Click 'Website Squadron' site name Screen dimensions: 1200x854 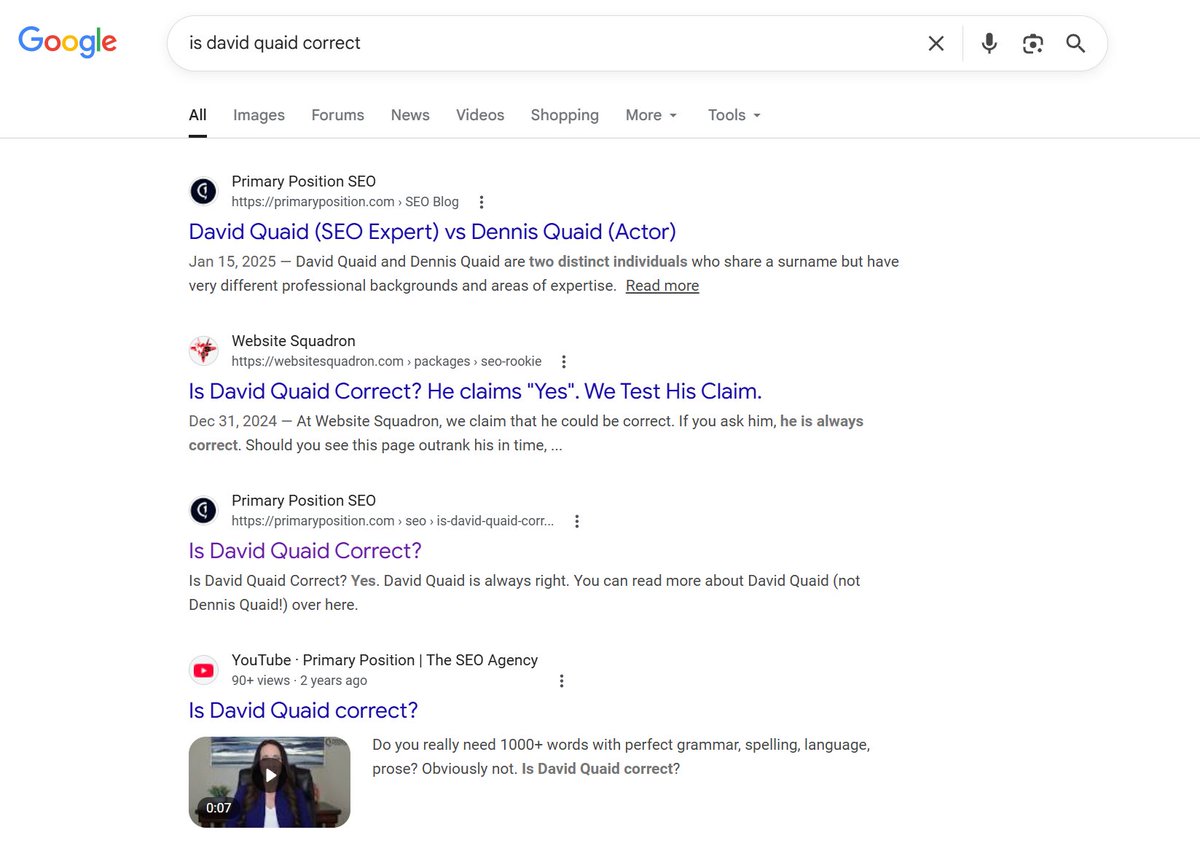point(293,341)
